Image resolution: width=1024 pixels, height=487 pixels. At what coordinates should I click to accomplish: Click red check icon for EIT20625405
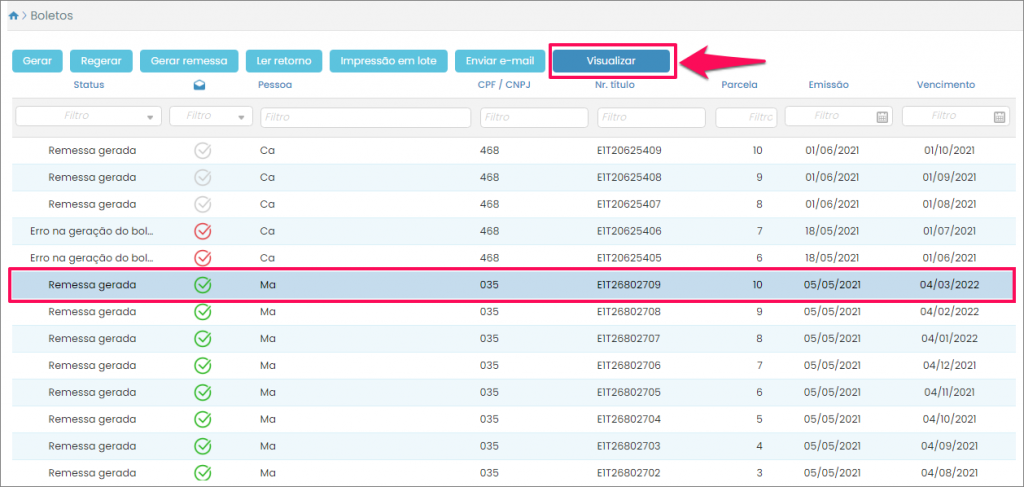203,258
